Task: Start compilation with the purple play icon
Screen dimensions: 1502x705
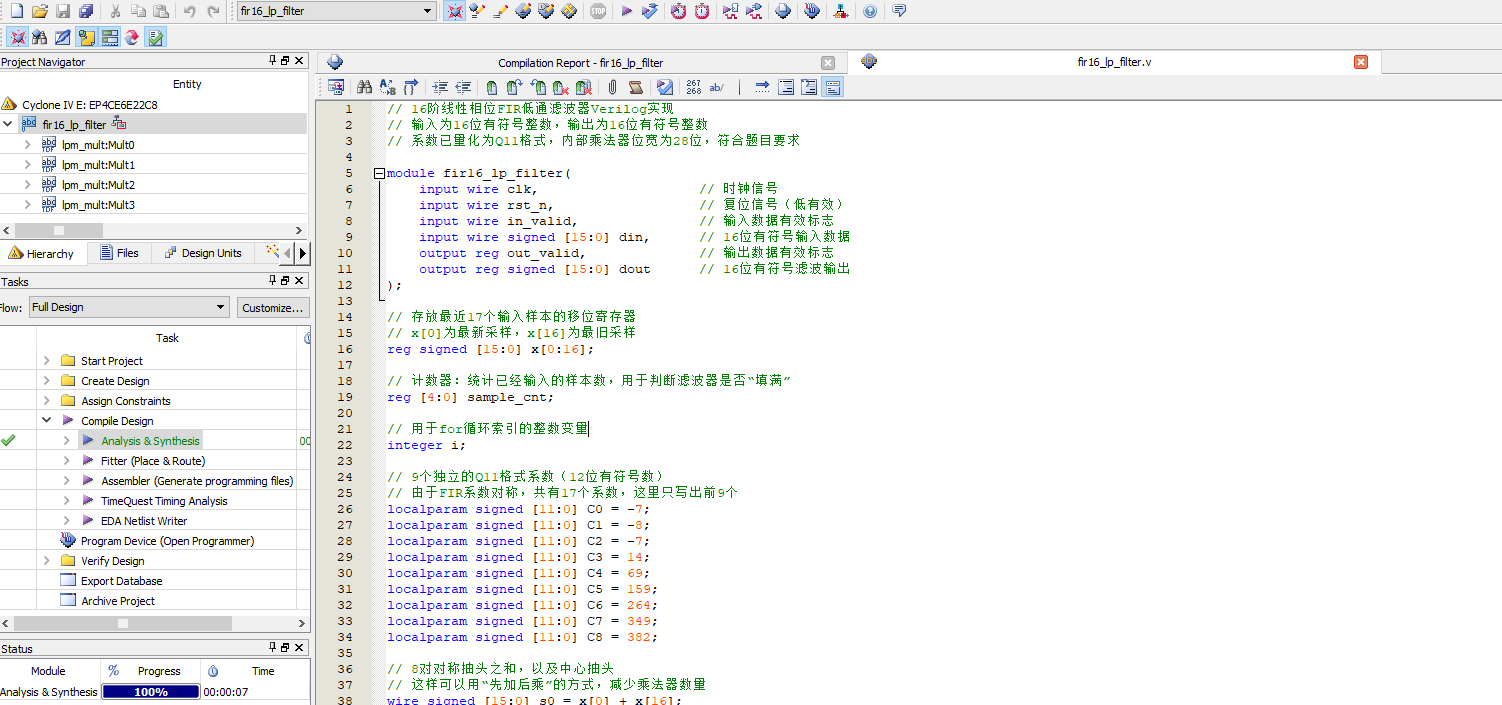Action: [x=627, y=11]
